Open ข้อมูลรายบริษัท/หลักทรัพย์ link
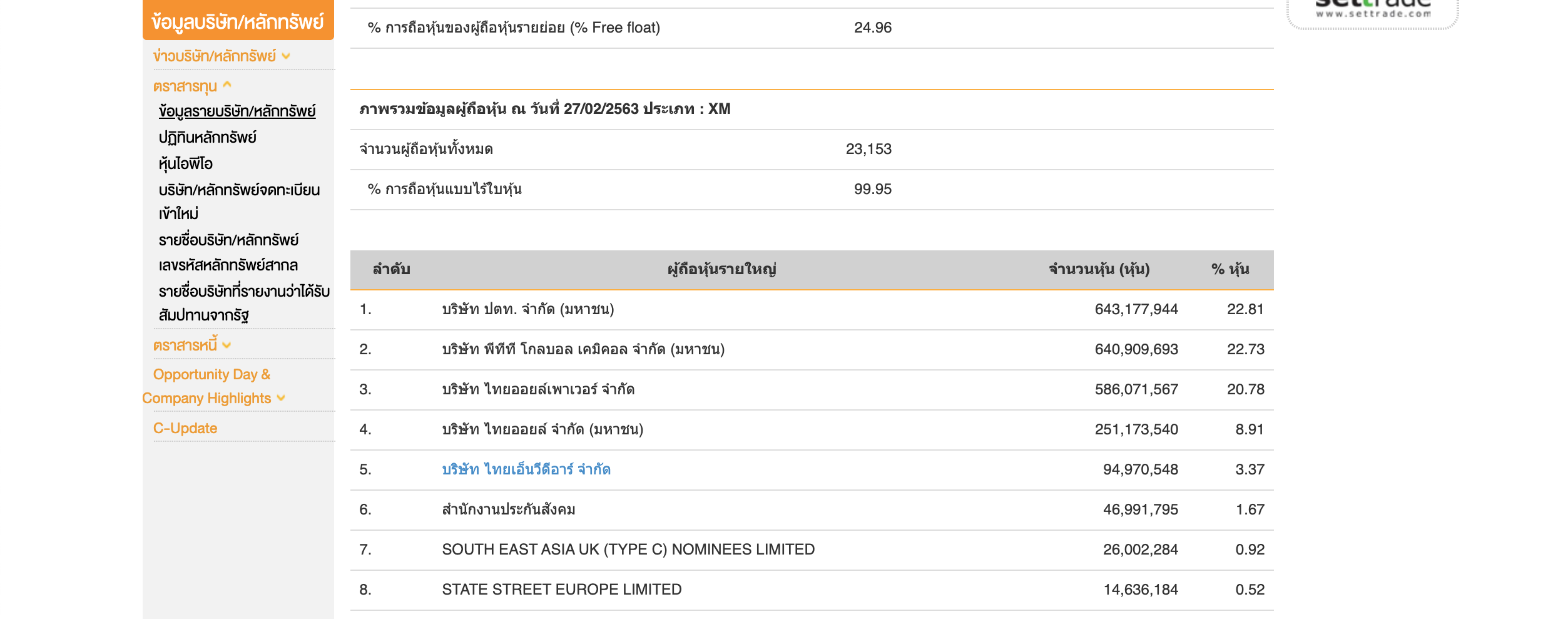The height and width of the screenshot is (619, 1568). [237, 111]
